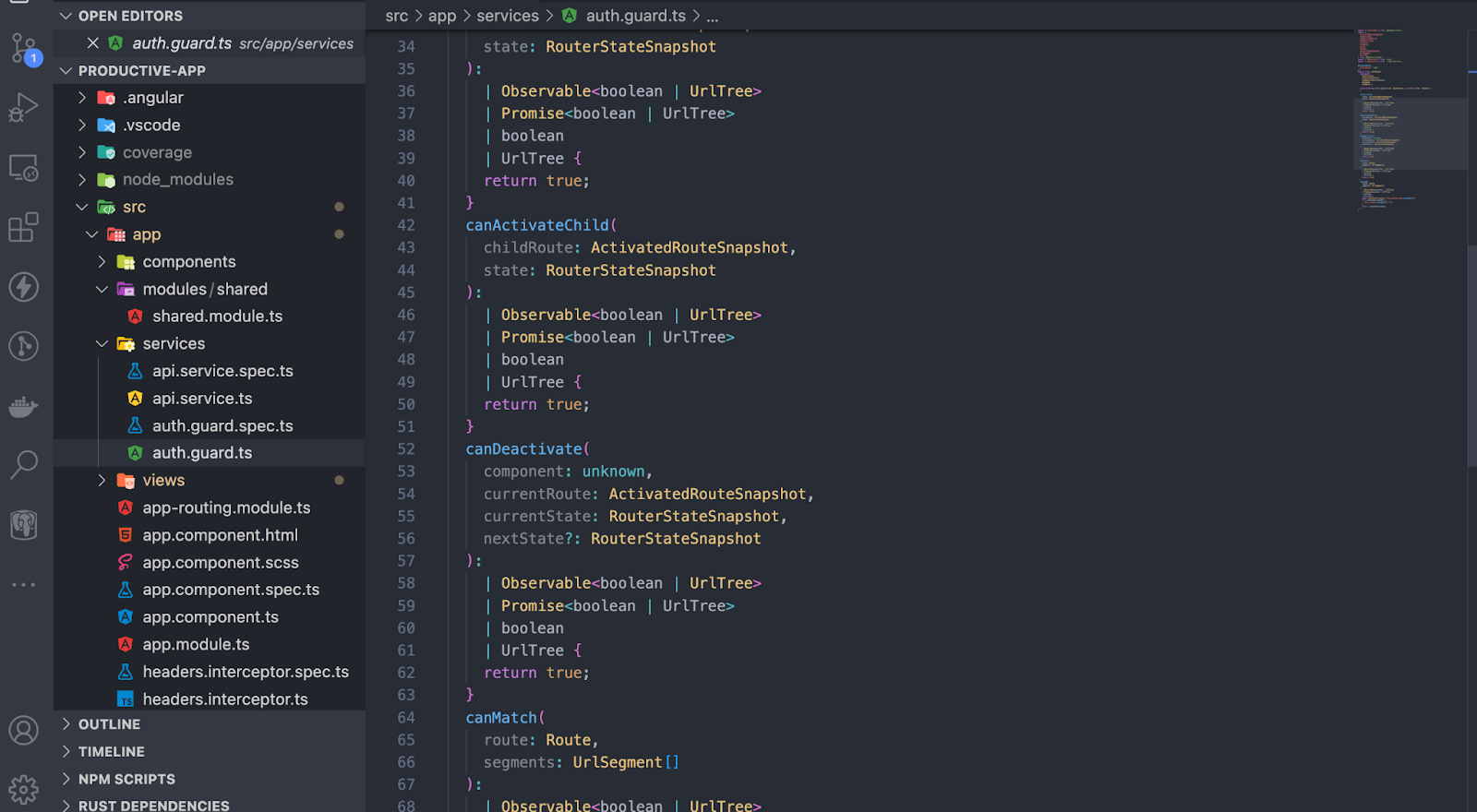The width and height of the screenshot is (1477, 812).
Task: Open the Extensions view
Action: click(24, 227)
